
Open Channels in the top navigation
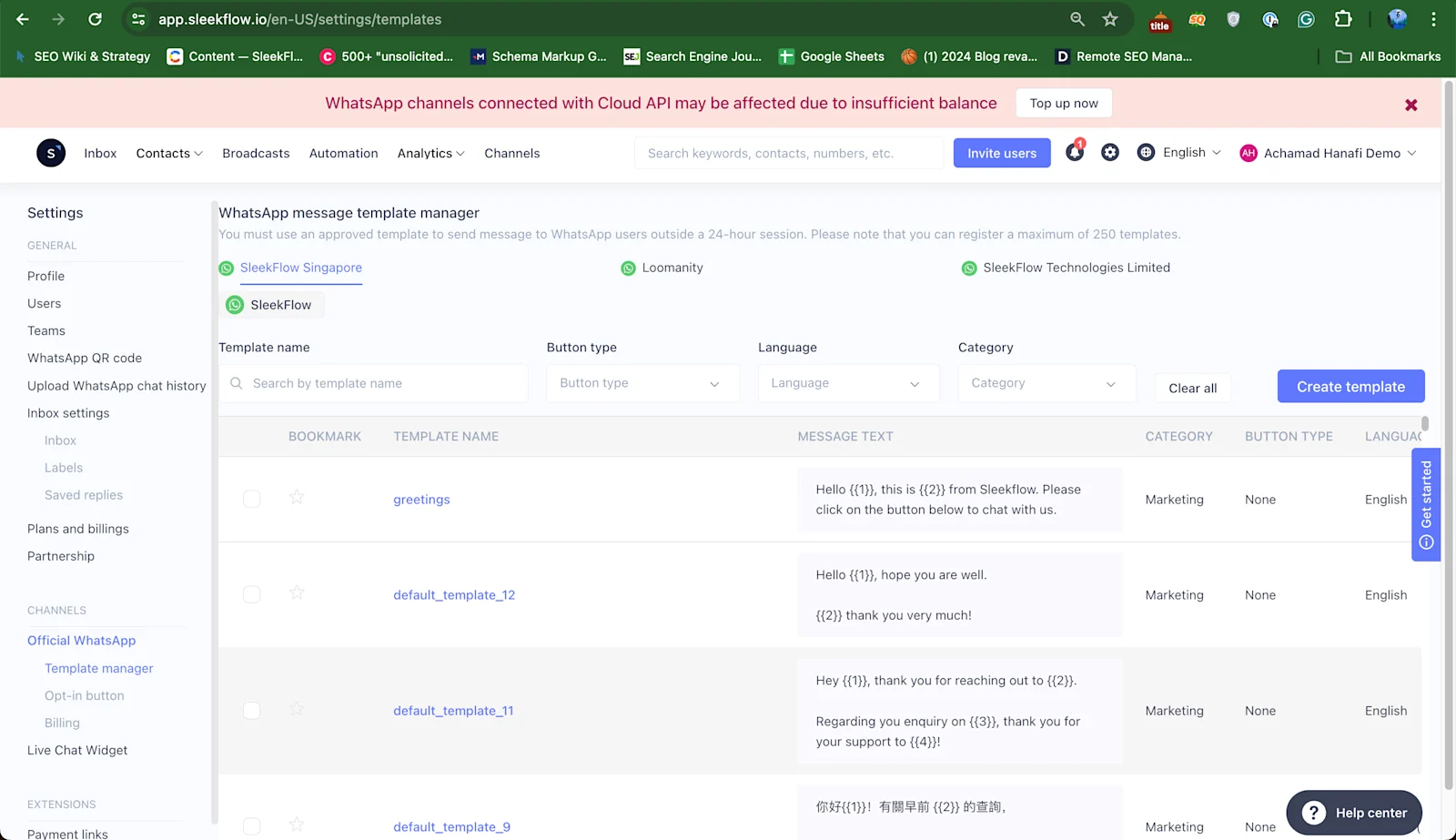tap(511, 153)
